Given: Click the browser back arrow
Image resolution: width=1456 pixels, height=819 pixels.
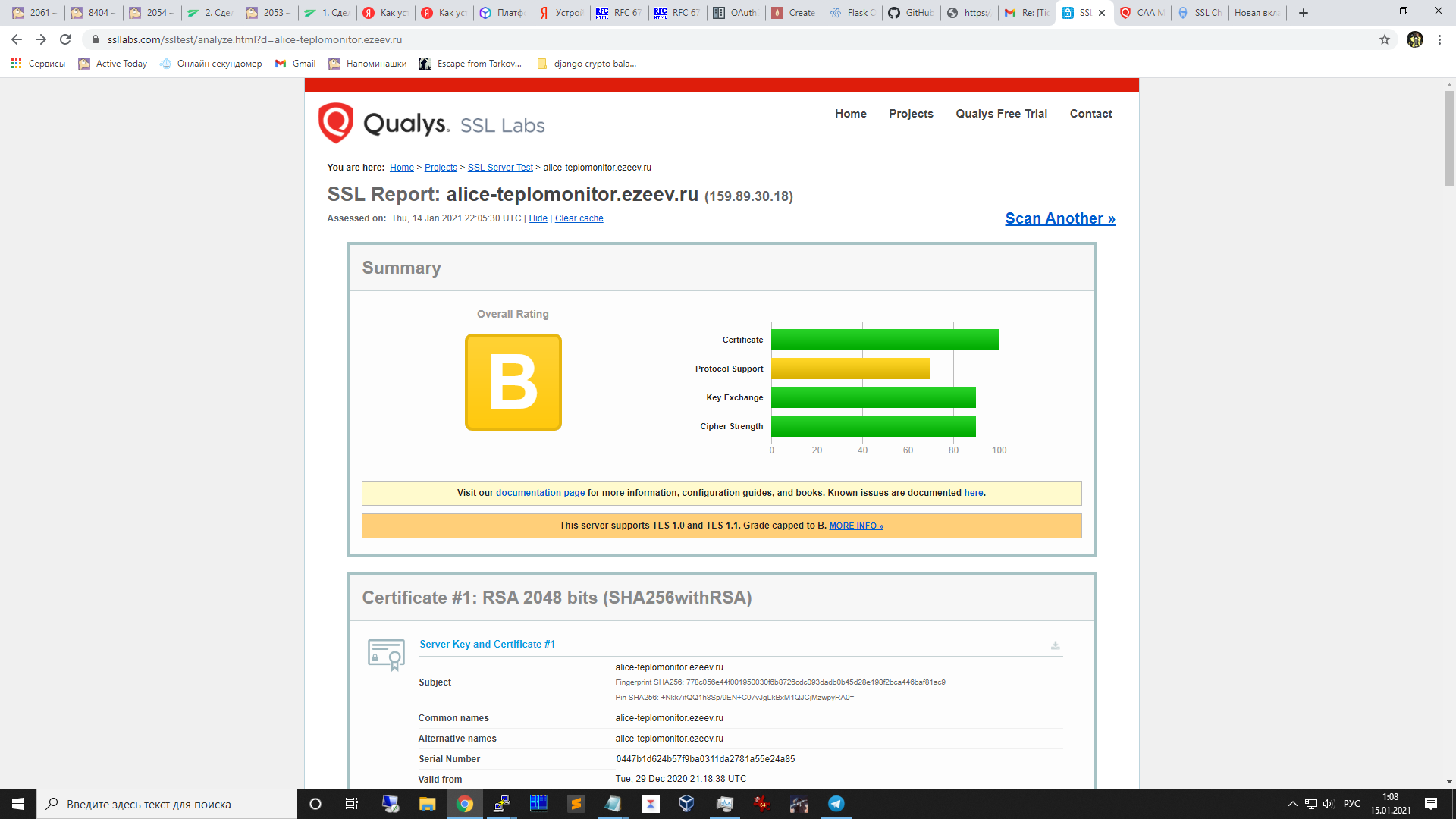Looking at the screenshot, I should coord(17,39).
